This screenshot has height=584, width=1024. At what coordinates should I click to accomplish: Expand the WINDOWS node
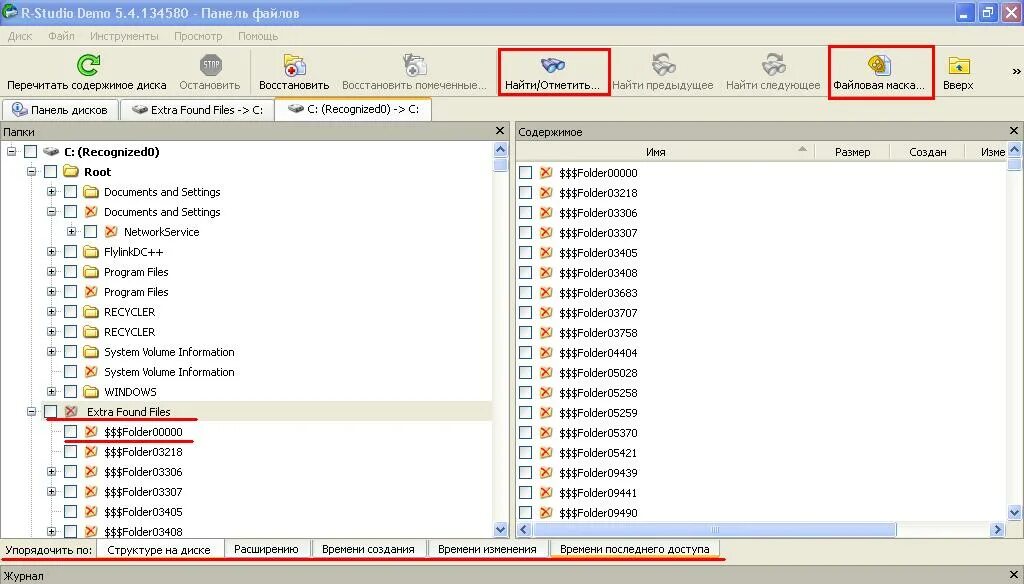[52, 392]
